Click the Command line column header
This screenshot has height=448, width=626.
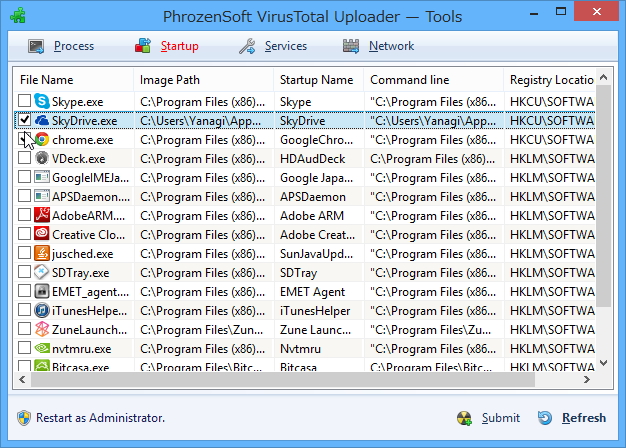click(x=434, y=80)
